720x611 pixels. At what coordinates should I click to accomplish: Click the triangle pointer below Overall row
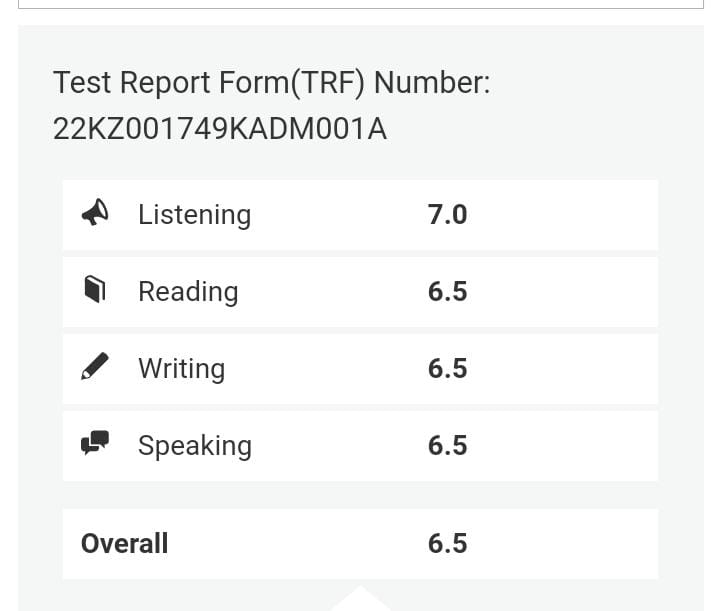click(361, 598)
